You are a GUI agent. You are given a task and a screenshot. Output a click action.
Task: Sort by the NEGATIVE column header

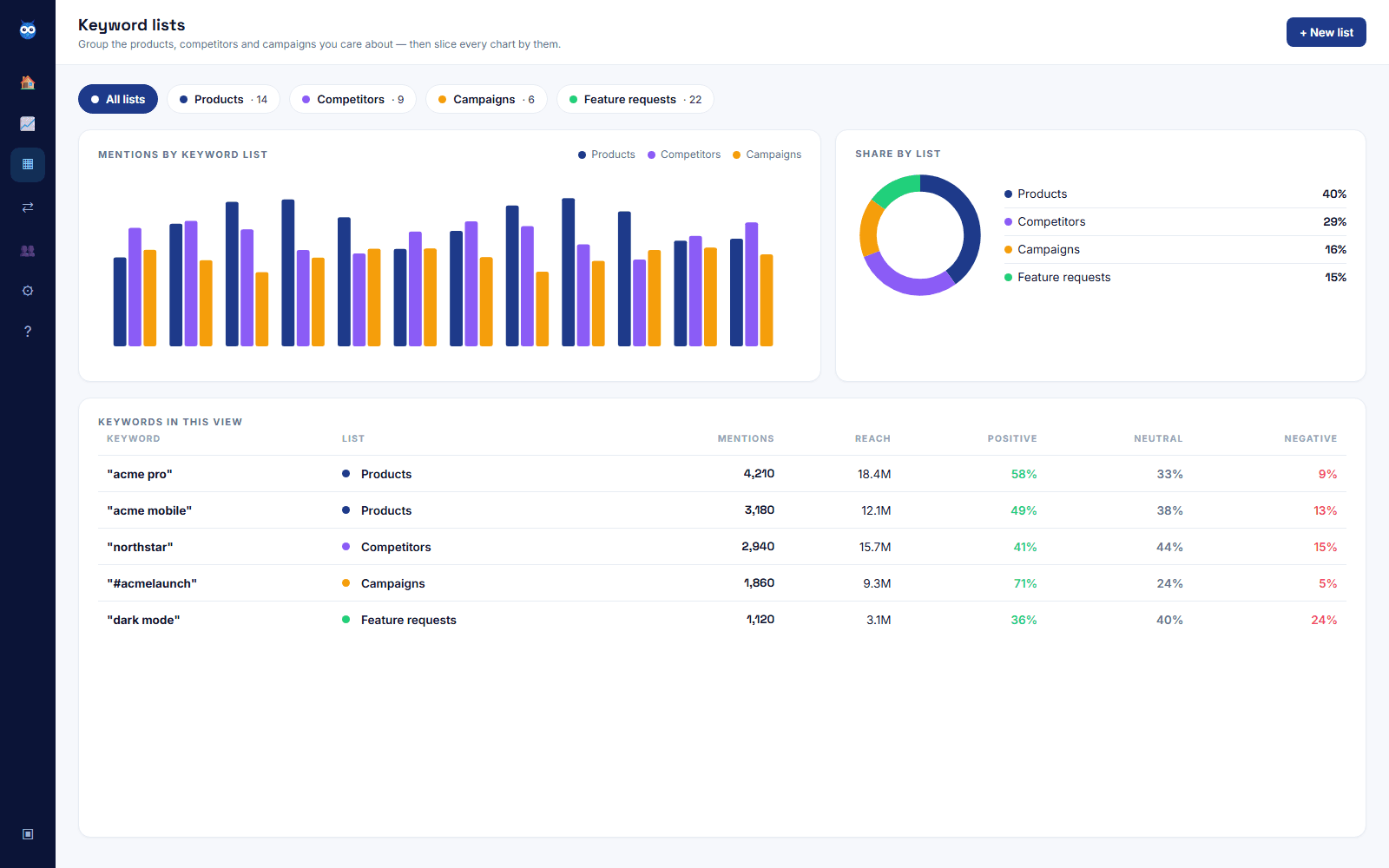click(1311, 438)
